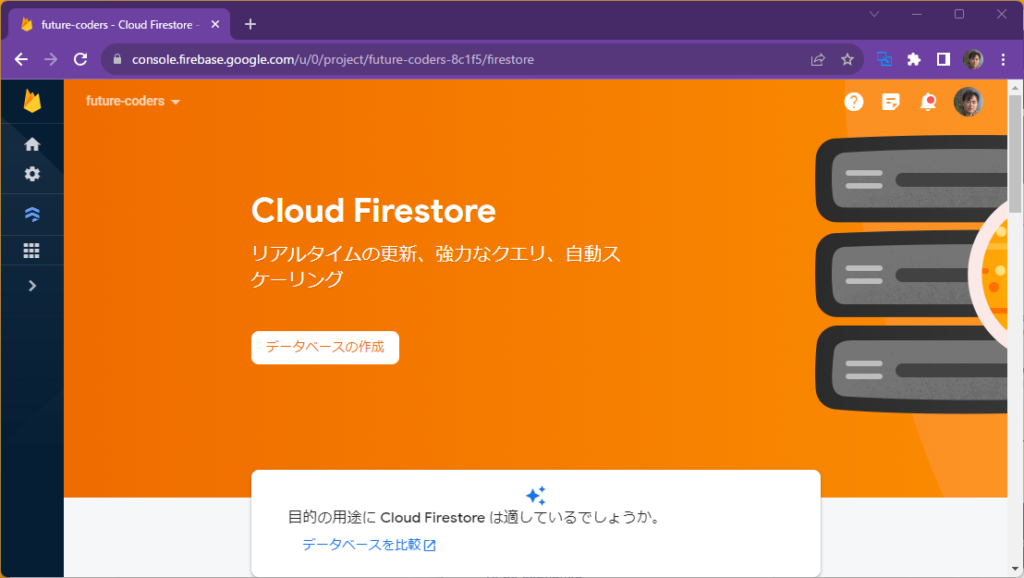The height and width of the screenshot is (578, 1024).
Task: Open the Extensions puzzle icon
Action: (x=914, y=59)
